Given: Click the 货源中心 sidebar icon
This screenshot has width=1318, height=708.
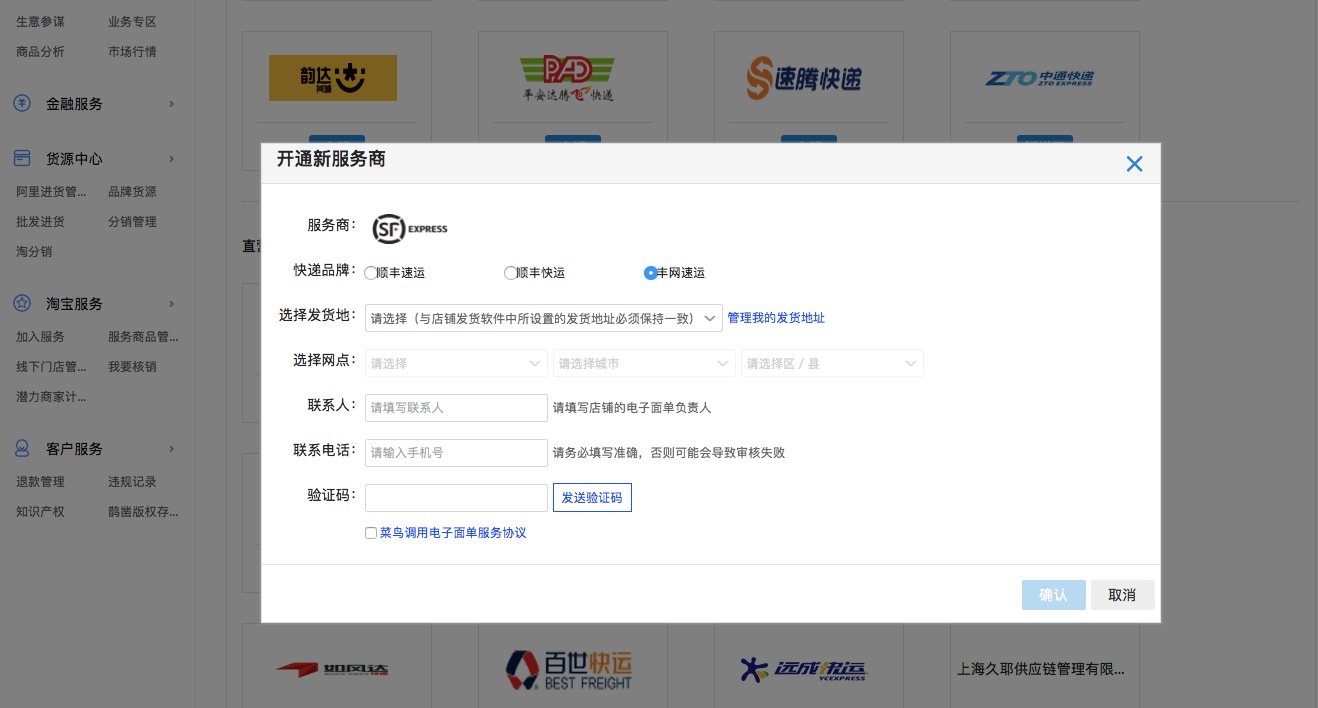Looking at the screenshot, I should tap(22, 158).
